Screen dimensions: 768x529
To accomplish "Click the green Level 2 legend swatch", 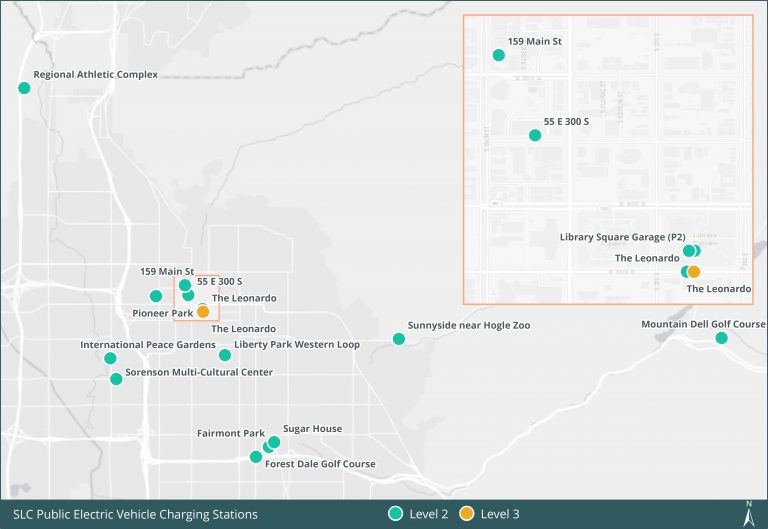I will click(x=395, y=513).
